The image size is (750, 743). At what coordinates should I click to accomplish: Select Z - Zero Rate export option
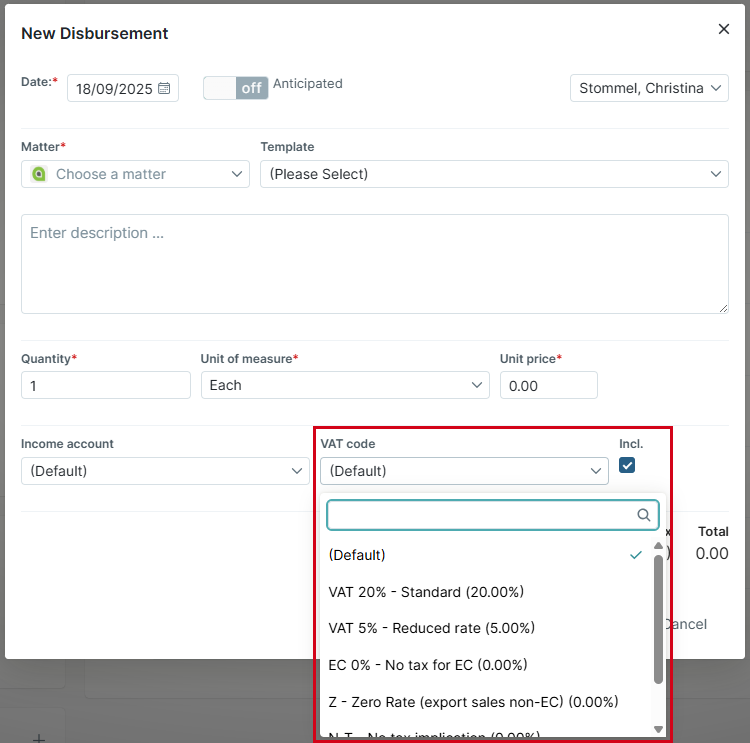pyautogui.click(x=485, y=702)
